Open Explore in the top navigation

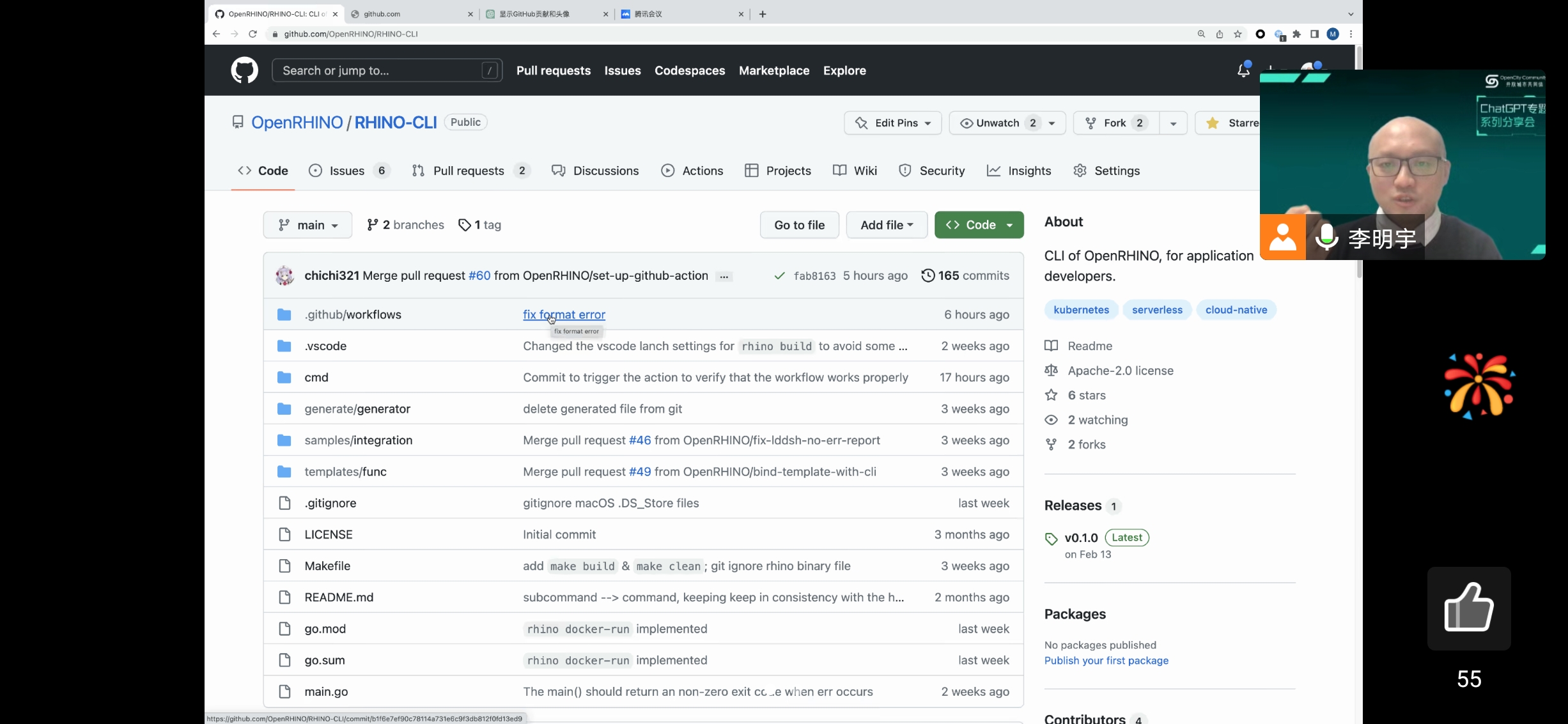(844, 70)
